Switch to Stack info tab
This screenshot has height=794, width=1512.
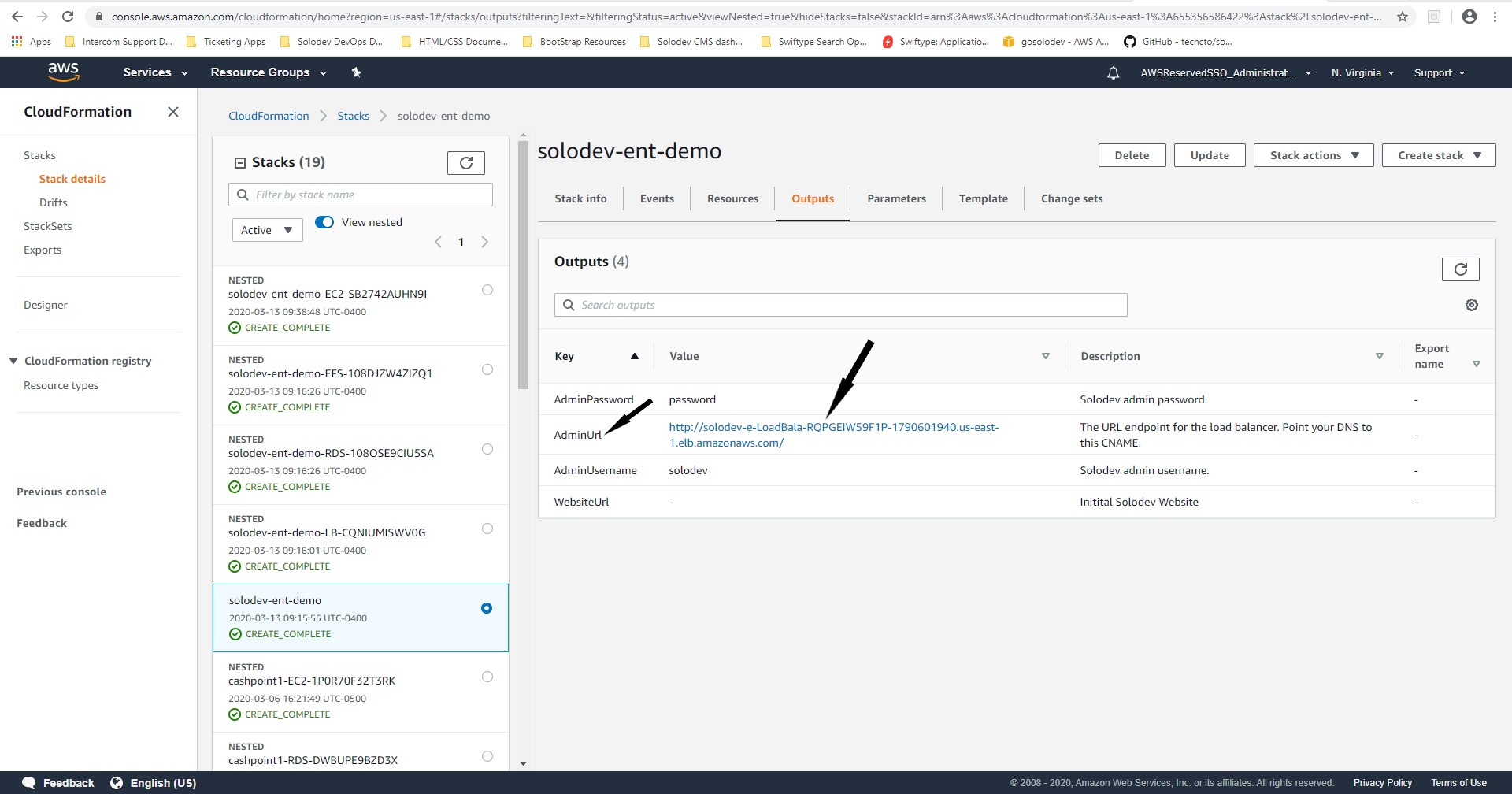580,198
